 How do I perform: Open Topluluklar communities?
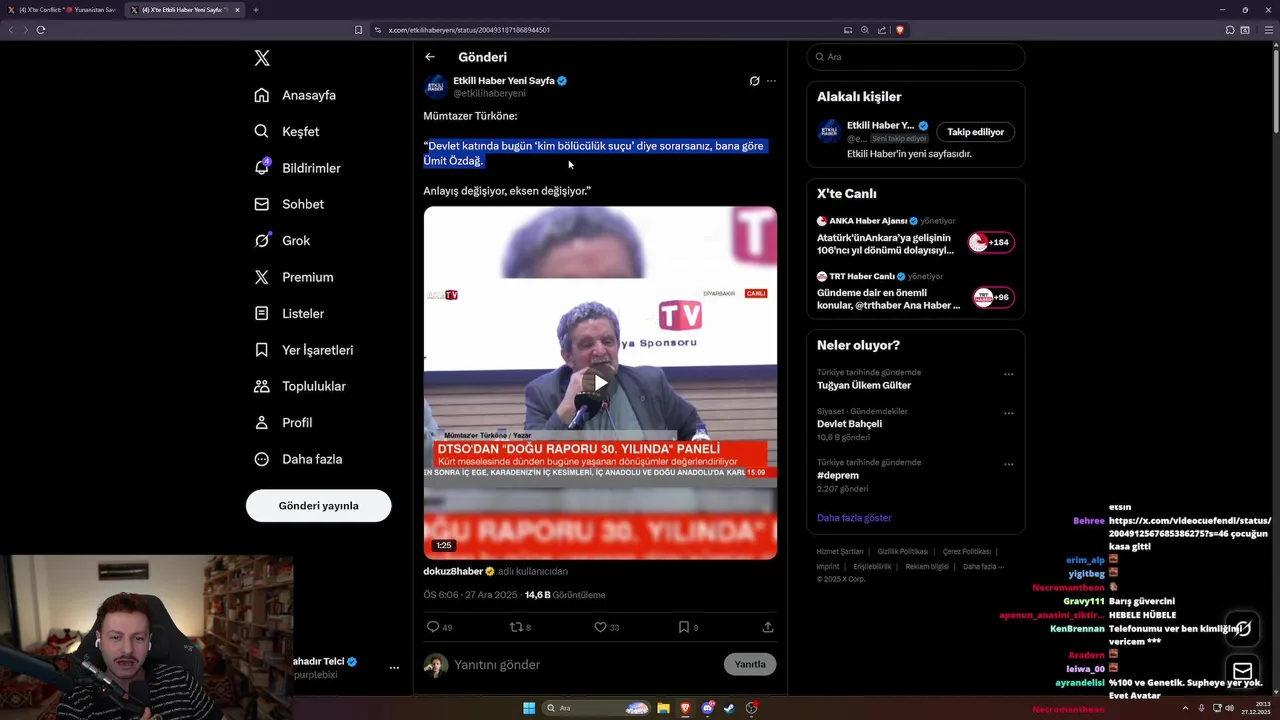[300, 386]
